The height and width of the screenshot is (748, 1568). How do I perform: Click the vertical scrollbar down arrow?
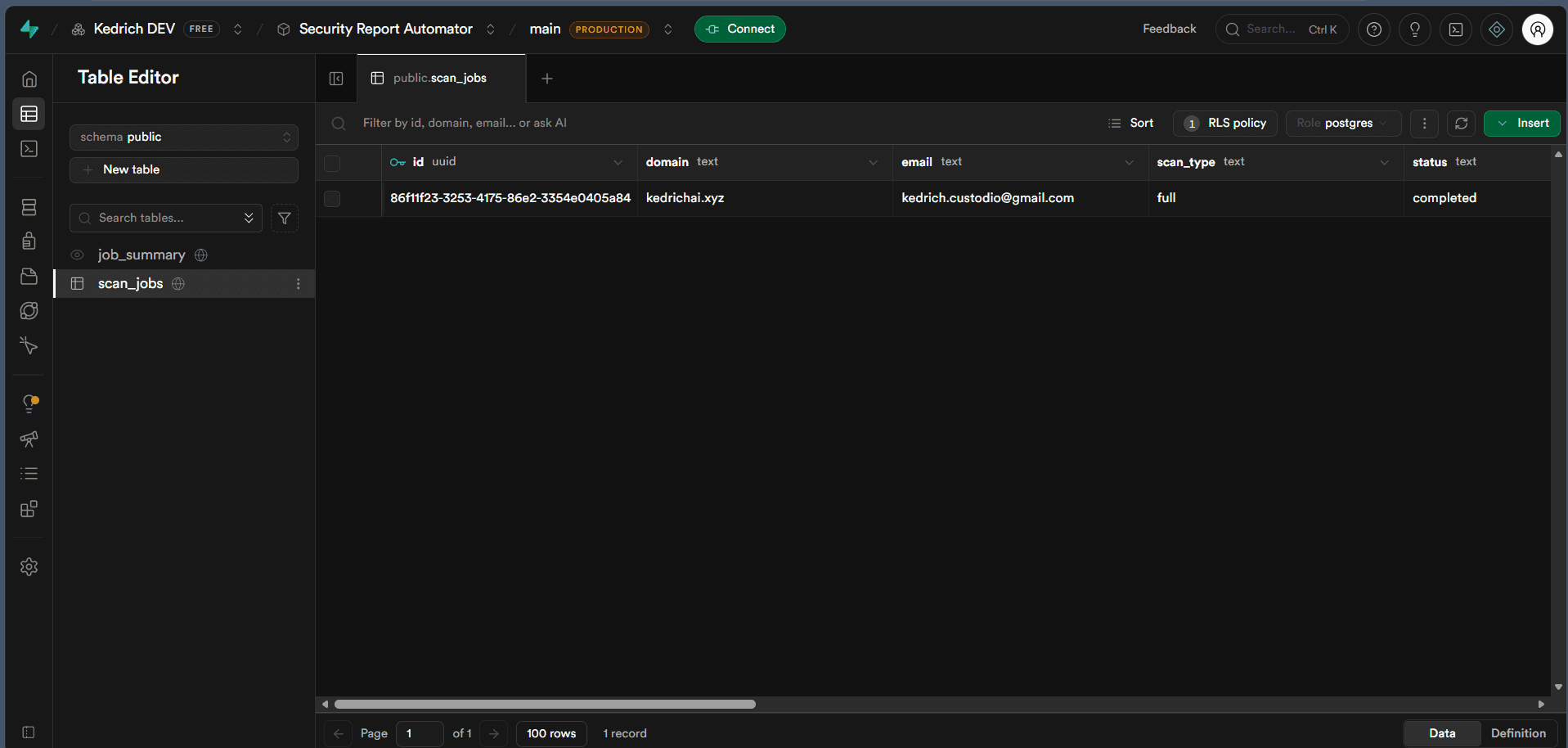click(1559, 687)
